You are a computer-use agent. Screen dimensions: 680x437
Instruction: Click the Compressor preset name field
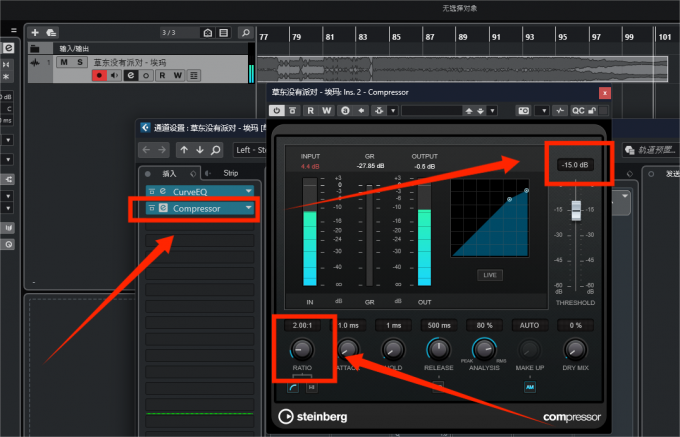pos(431,111)
